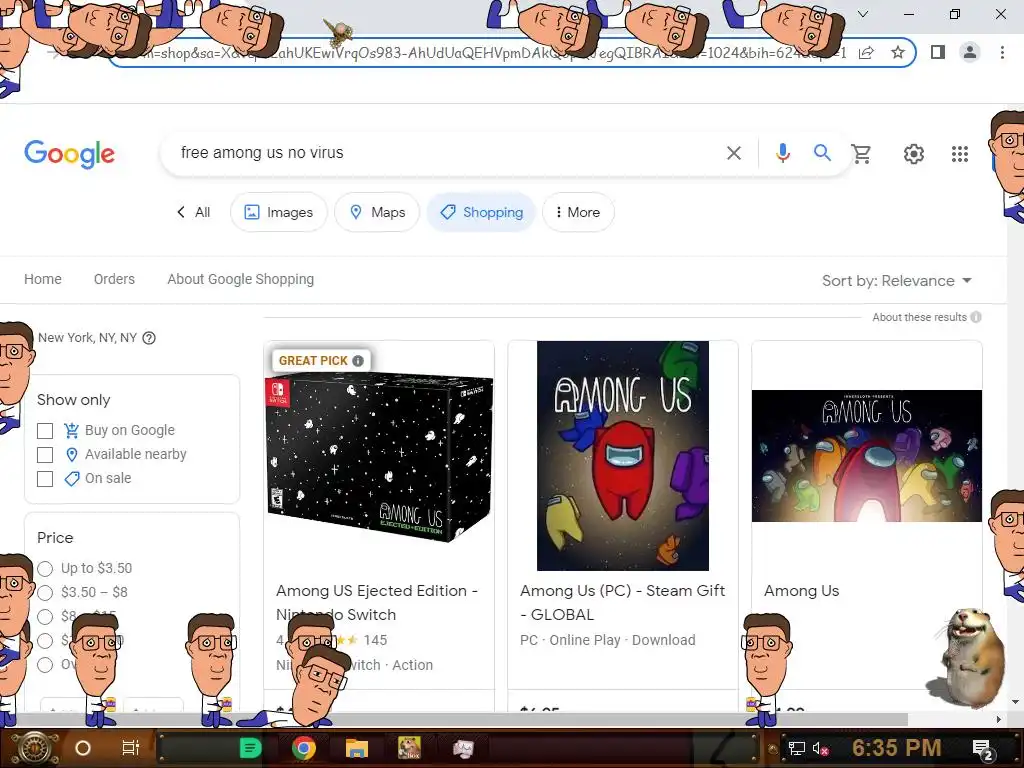This screenshot has width=1024, height=768.
Task: Select the Up to $3.50 price option
Action: tap(45, 569)
